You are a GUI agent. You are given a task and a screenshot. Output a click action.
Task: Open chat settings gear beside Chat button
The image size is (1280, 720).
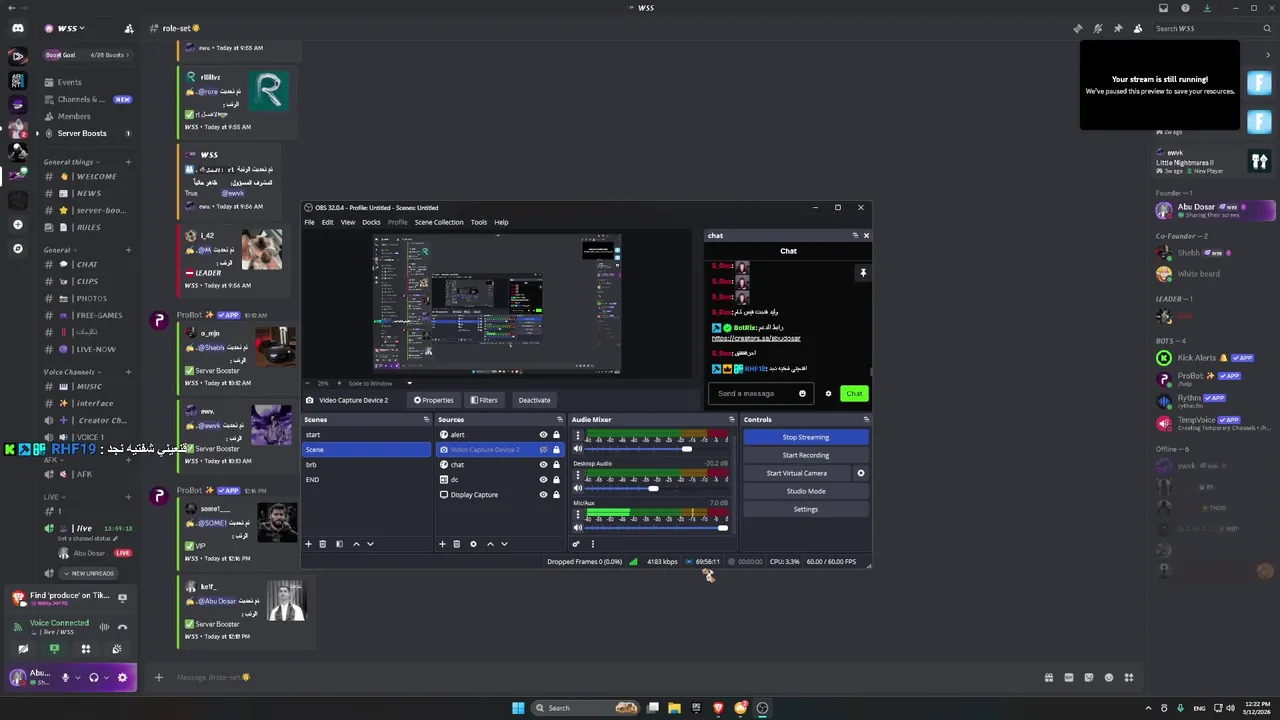click(x=828, y=393)
